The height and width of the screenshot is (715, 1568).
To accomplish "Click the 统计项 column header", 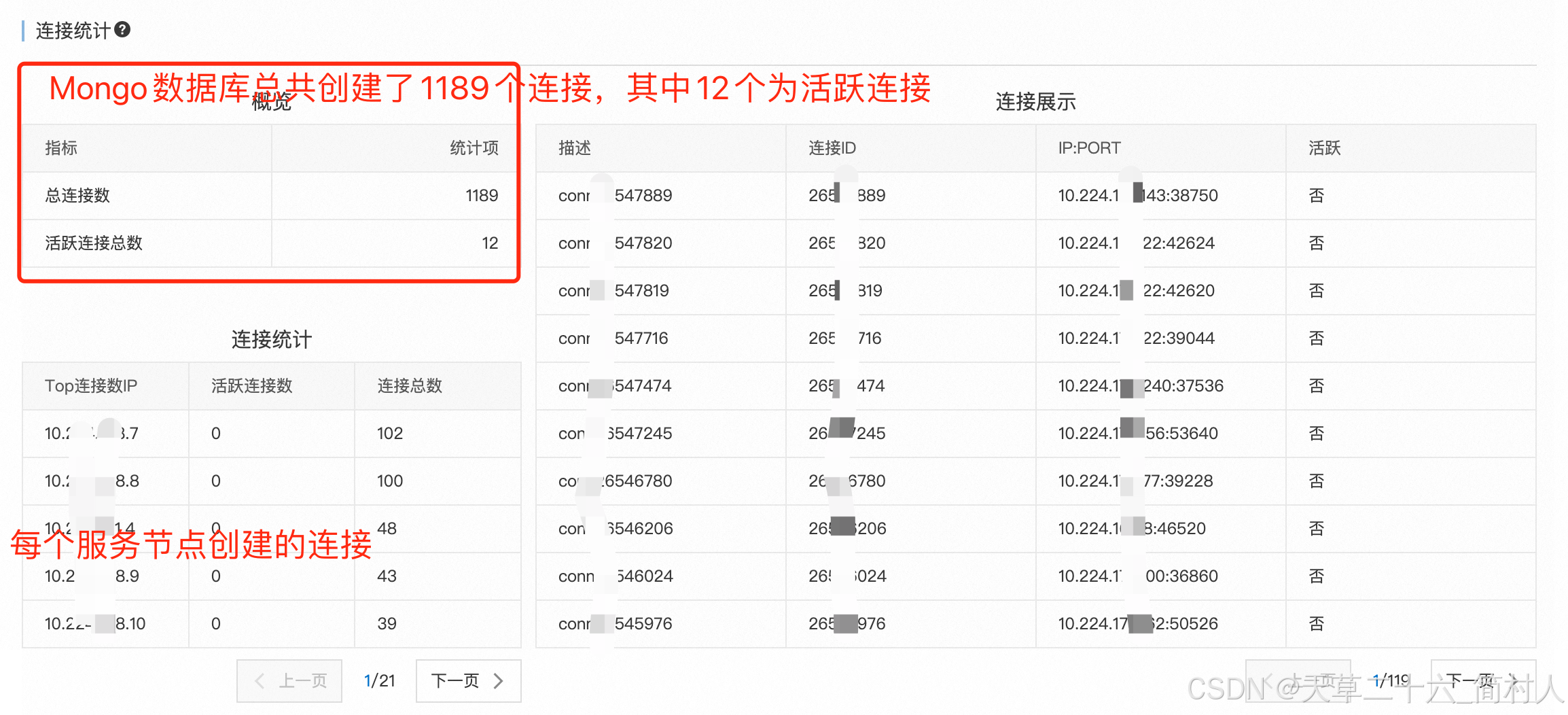I will (474, 148).
